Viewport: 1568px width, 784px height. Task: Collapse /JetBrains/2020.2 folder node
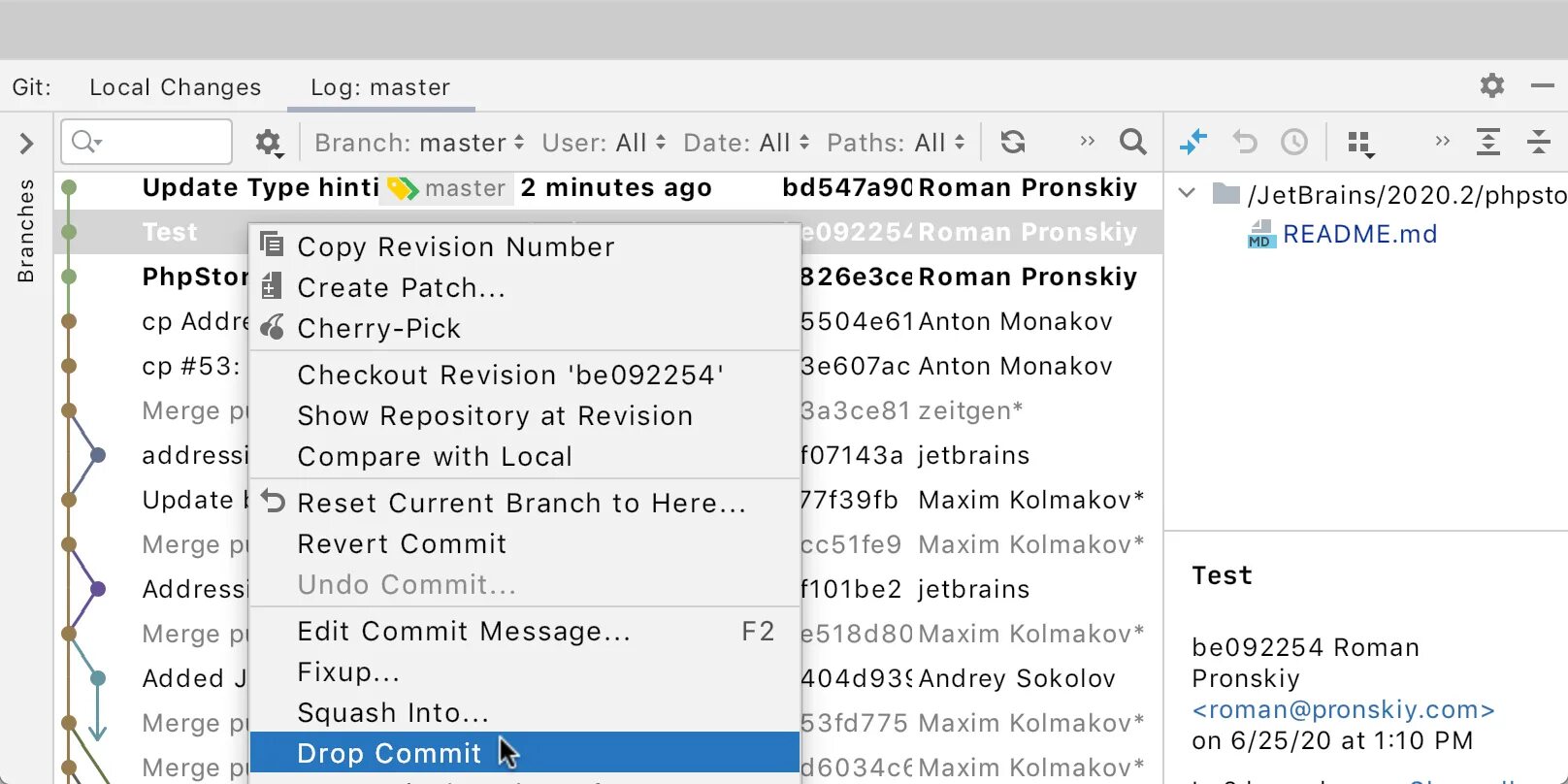pos(1187,193)
